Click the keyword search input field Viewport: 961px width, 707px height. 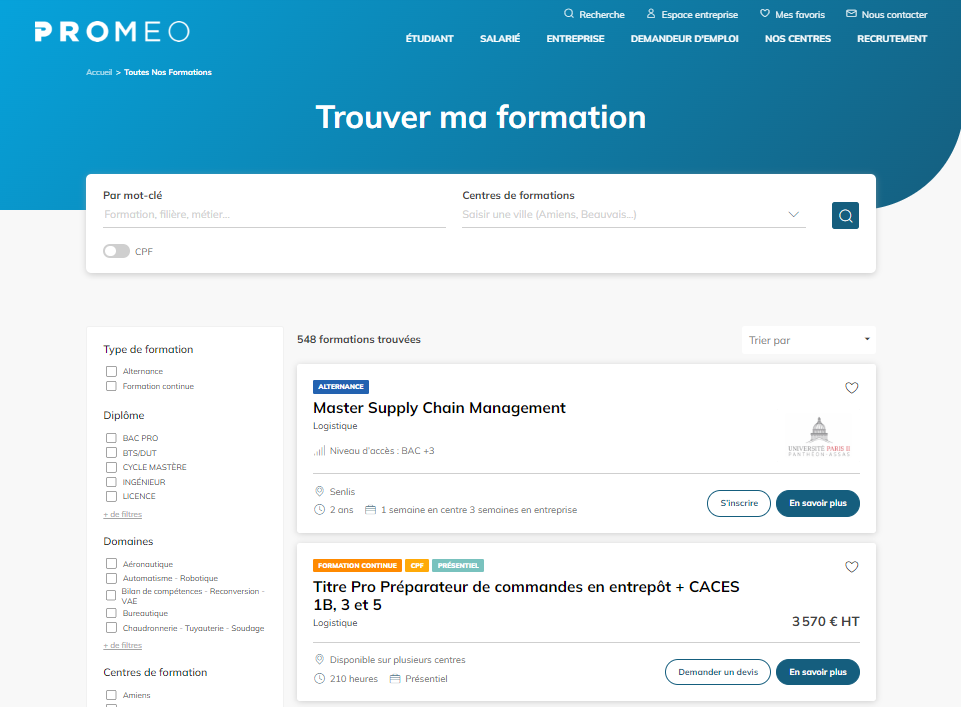pos(250,214)
